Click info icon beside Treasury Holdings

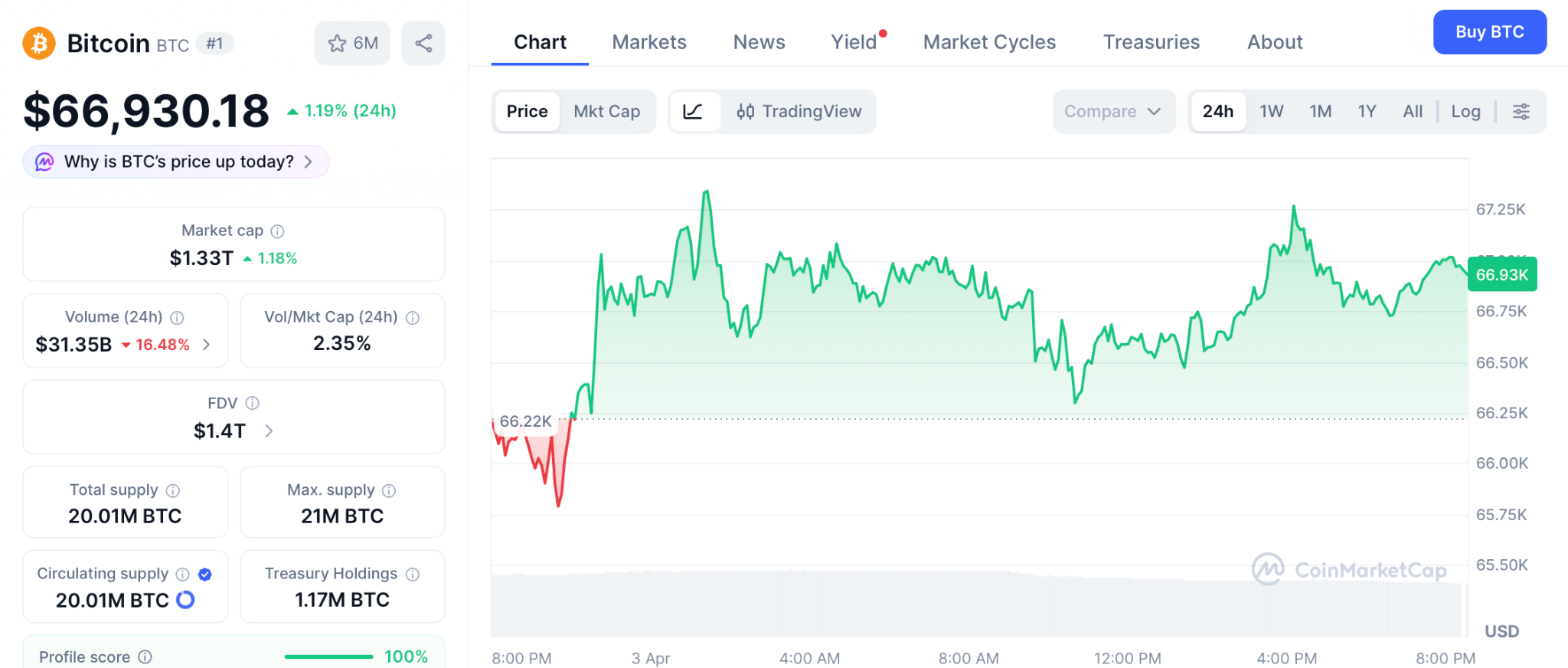coord(413,575)
